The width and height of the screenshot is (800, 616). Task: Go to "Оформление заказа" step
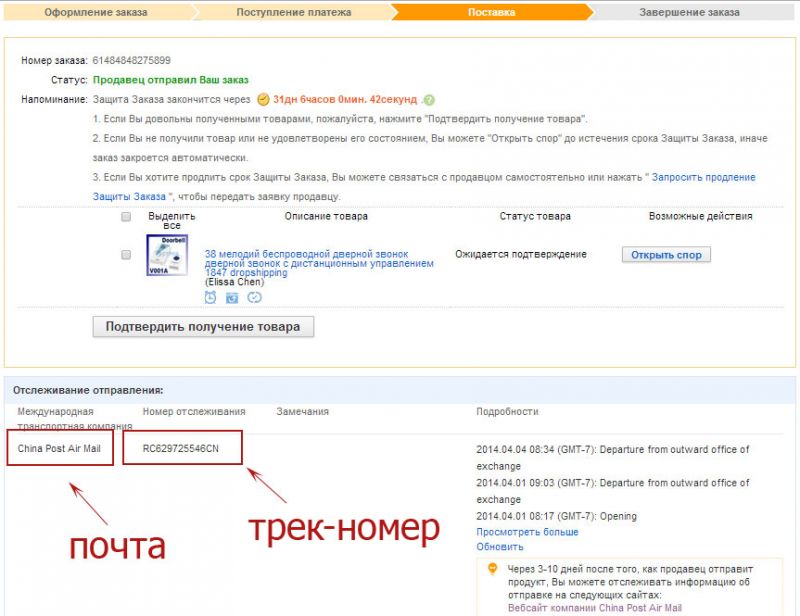tap(97, 13)
